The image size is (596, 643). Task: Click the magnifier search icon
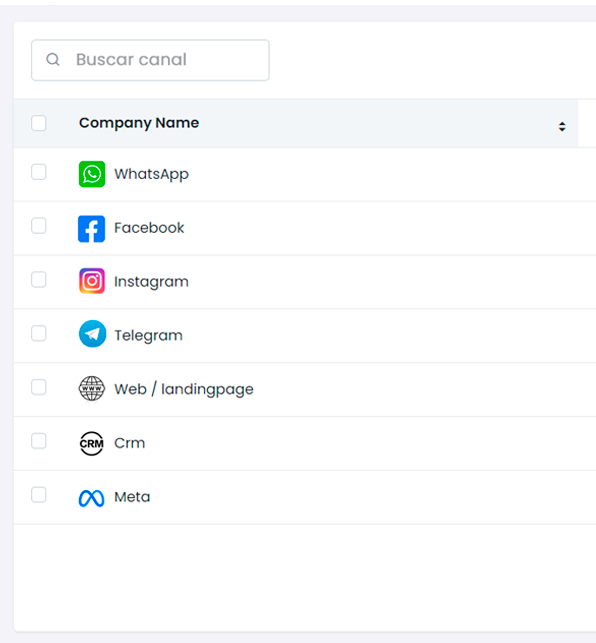53,59
